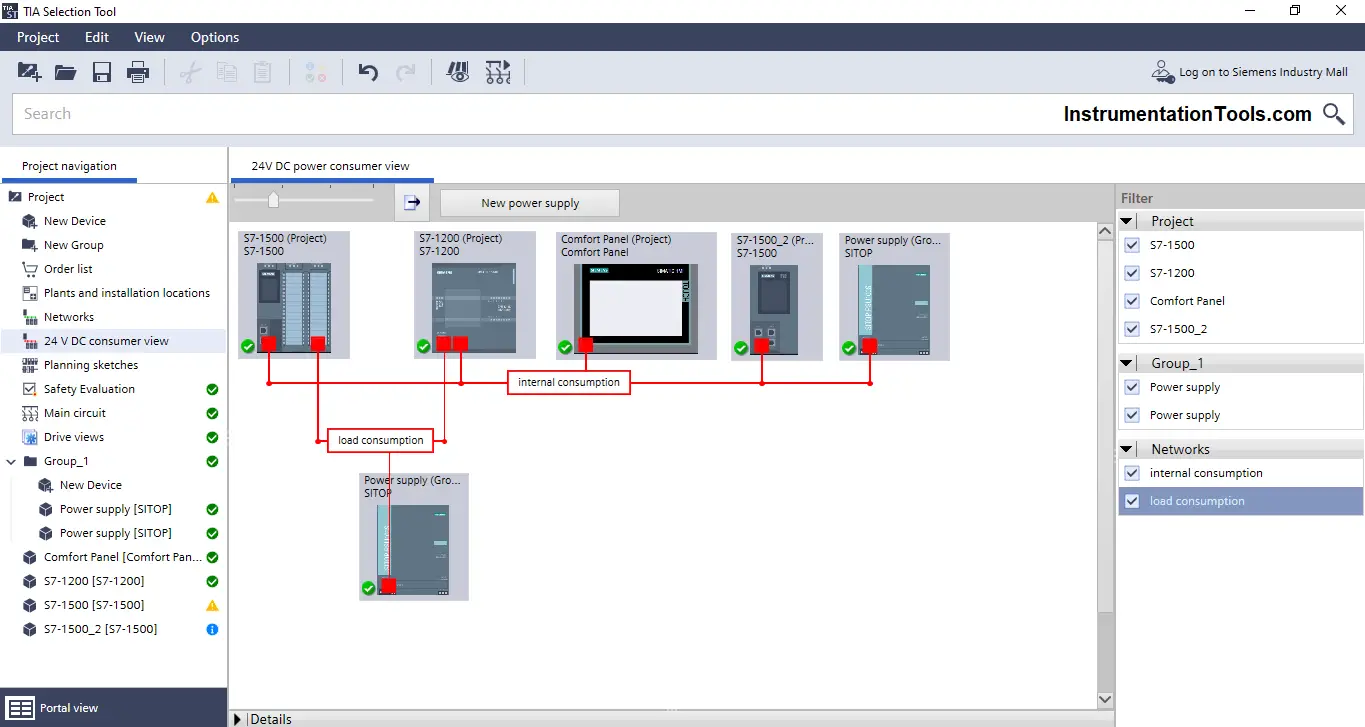Select the Project navigation tab
Screen dimensions: 1365x727
point(69,166)
